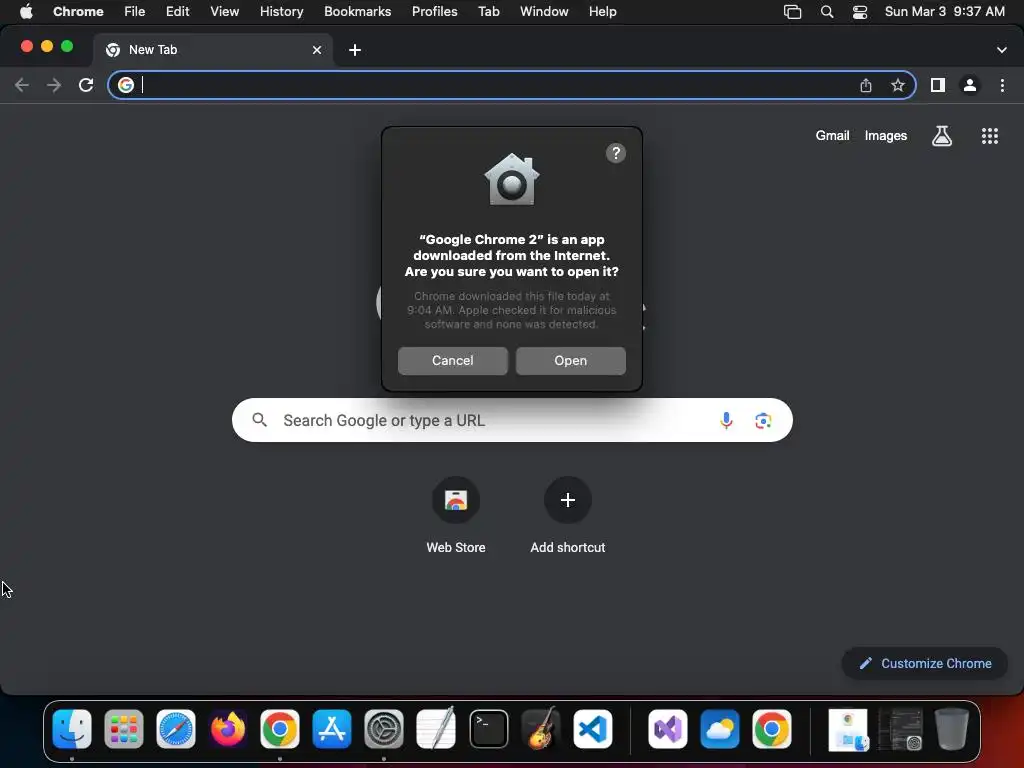This screenshot has width=1024, height=768.
Task: Open the File menu
Action: click(135, 12)
